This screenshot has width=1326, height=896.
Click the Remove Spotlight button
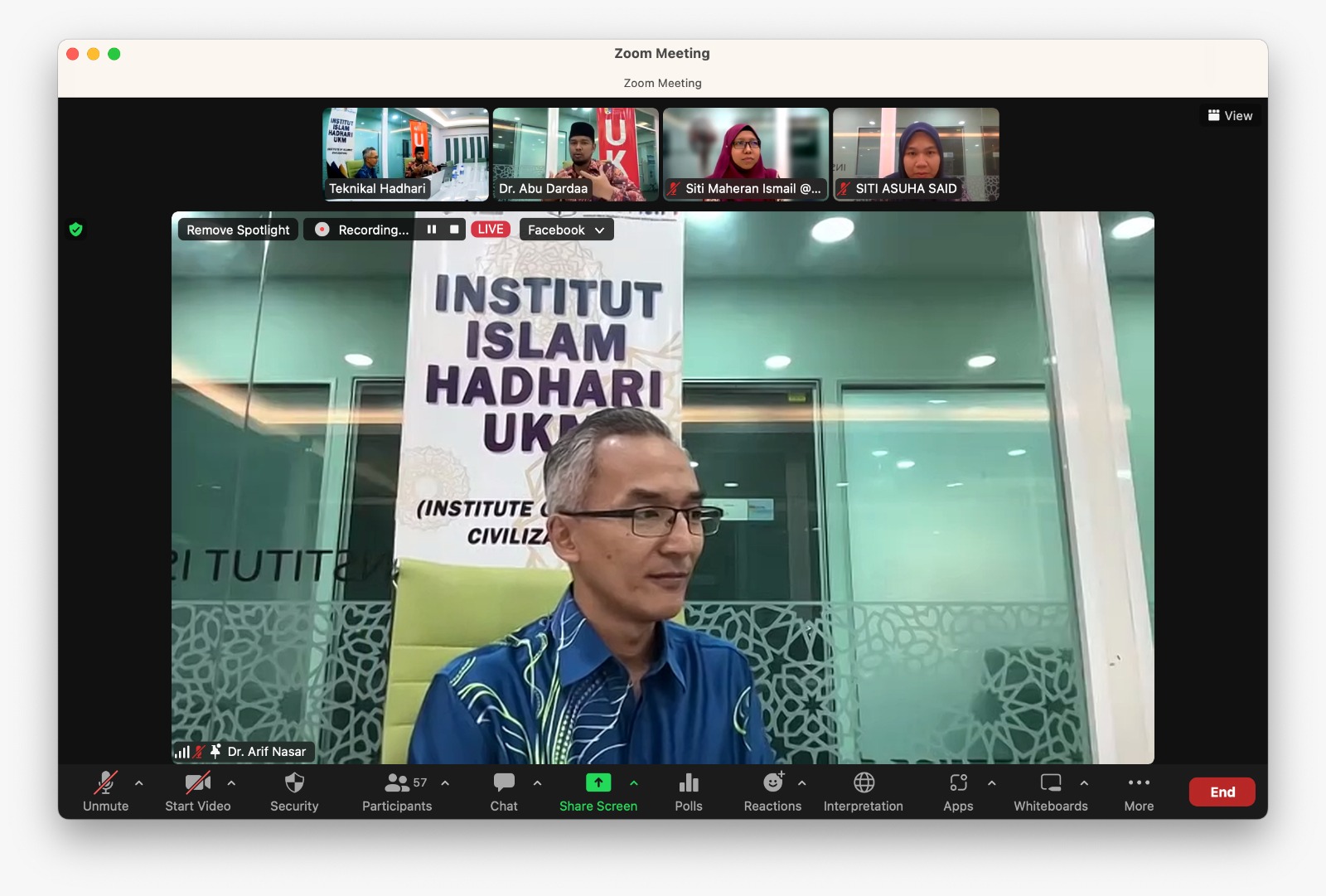[x=238, y=230]
